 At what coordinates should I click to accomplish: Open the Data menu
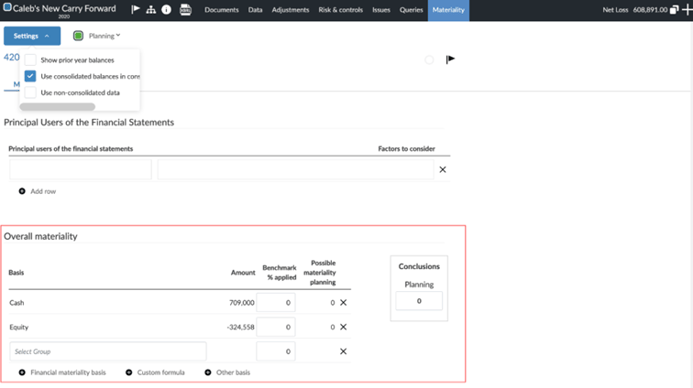pyautogui.click(x=255, y=10)
